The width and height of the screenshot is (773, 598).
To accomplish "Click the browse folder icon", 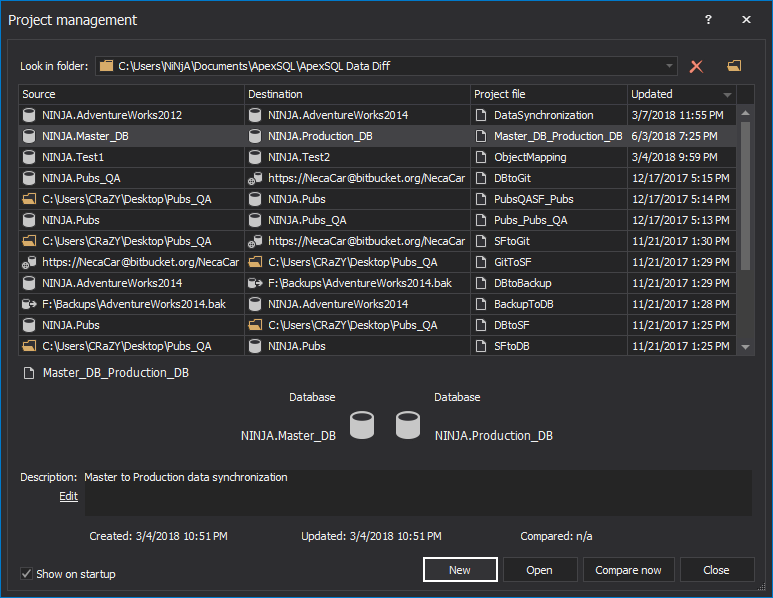I will 735,66.
